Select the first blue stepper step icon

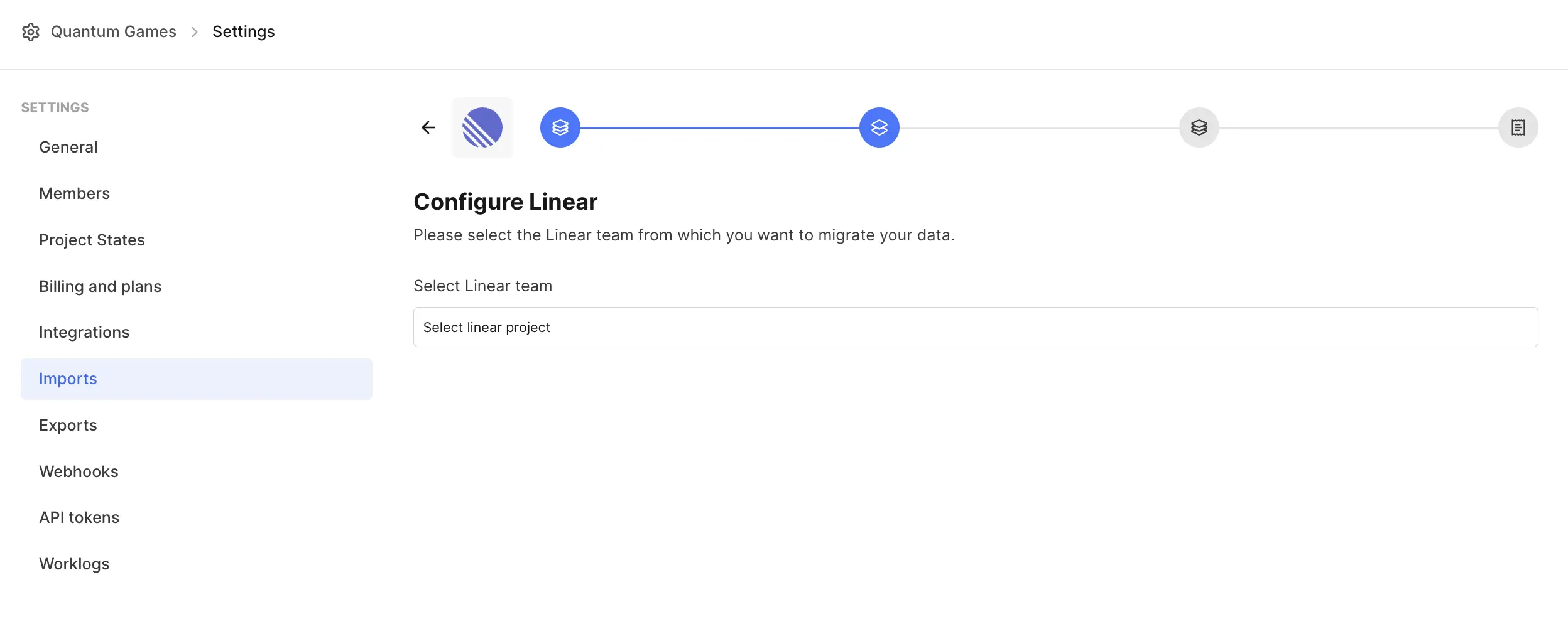click(560, 127)
